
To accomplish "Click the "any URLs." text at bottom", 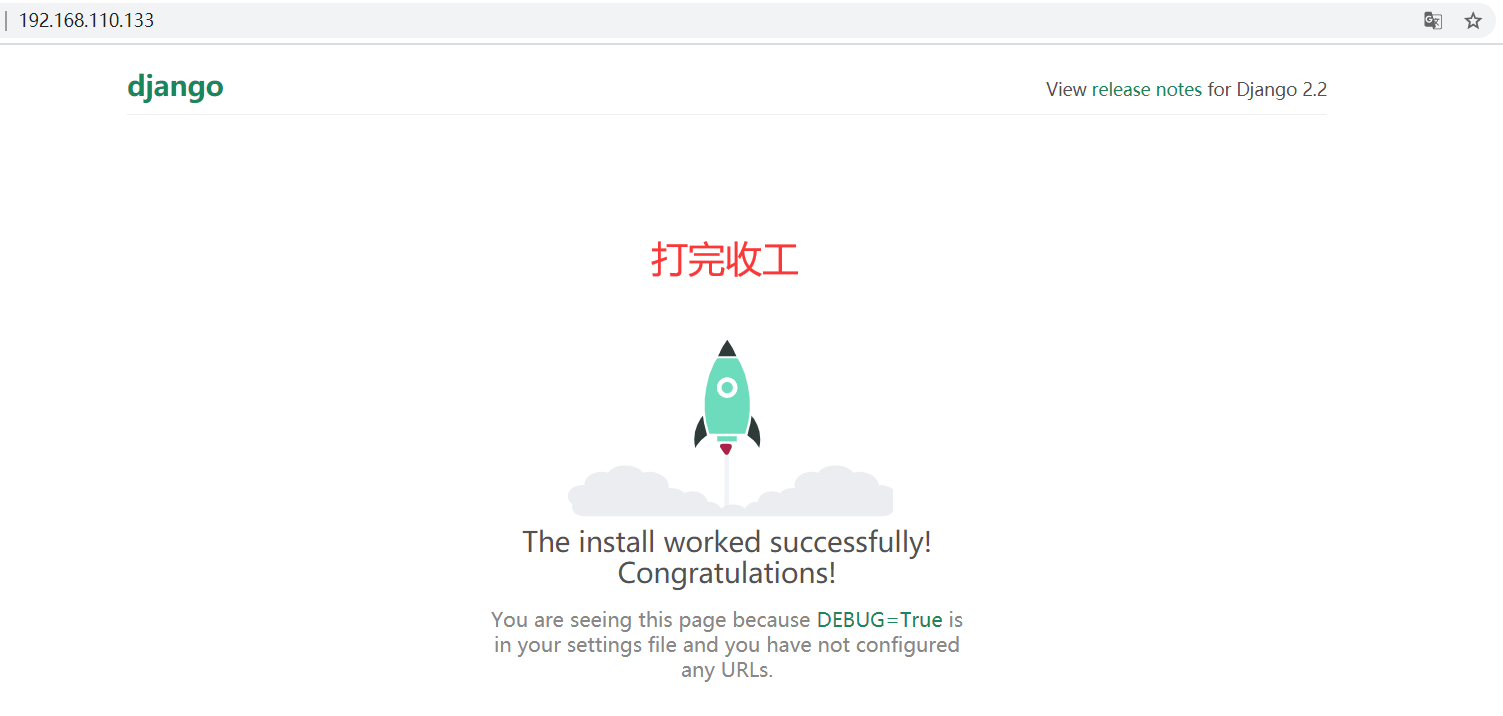I will pos(727,670).
